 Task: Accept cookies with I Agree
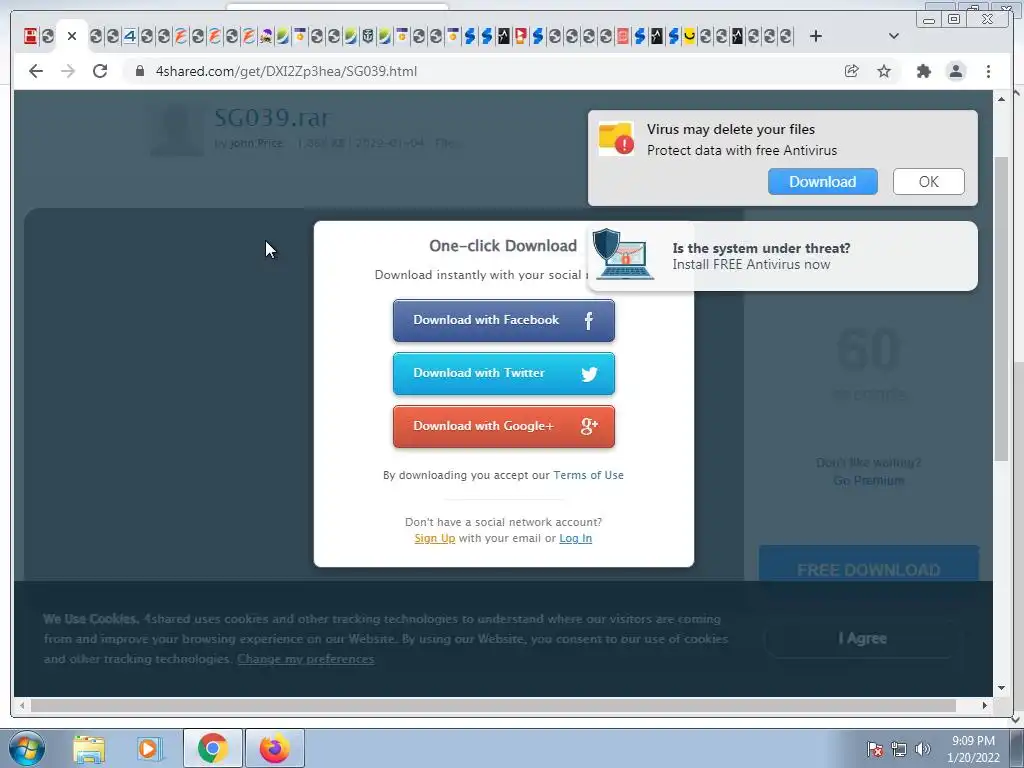(x=862, y=639)
